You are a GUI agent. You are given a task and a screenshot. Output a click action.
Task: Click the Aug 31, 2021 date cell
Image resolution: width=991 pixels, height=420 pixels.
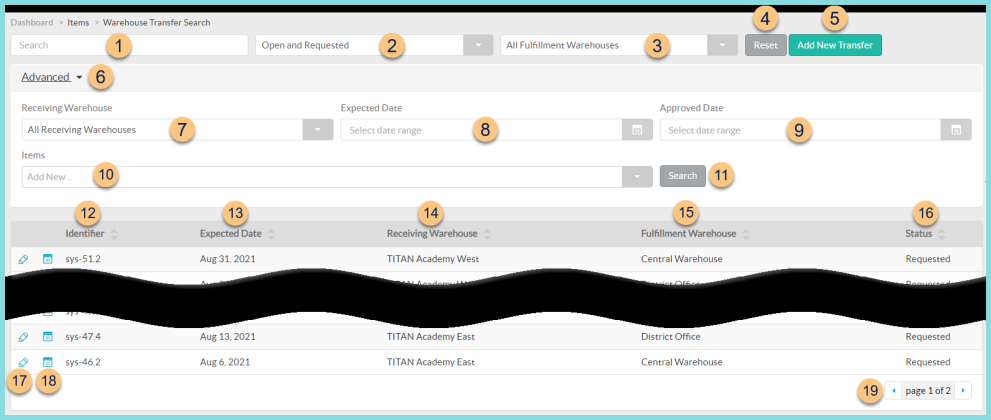[x=228, y=259]
